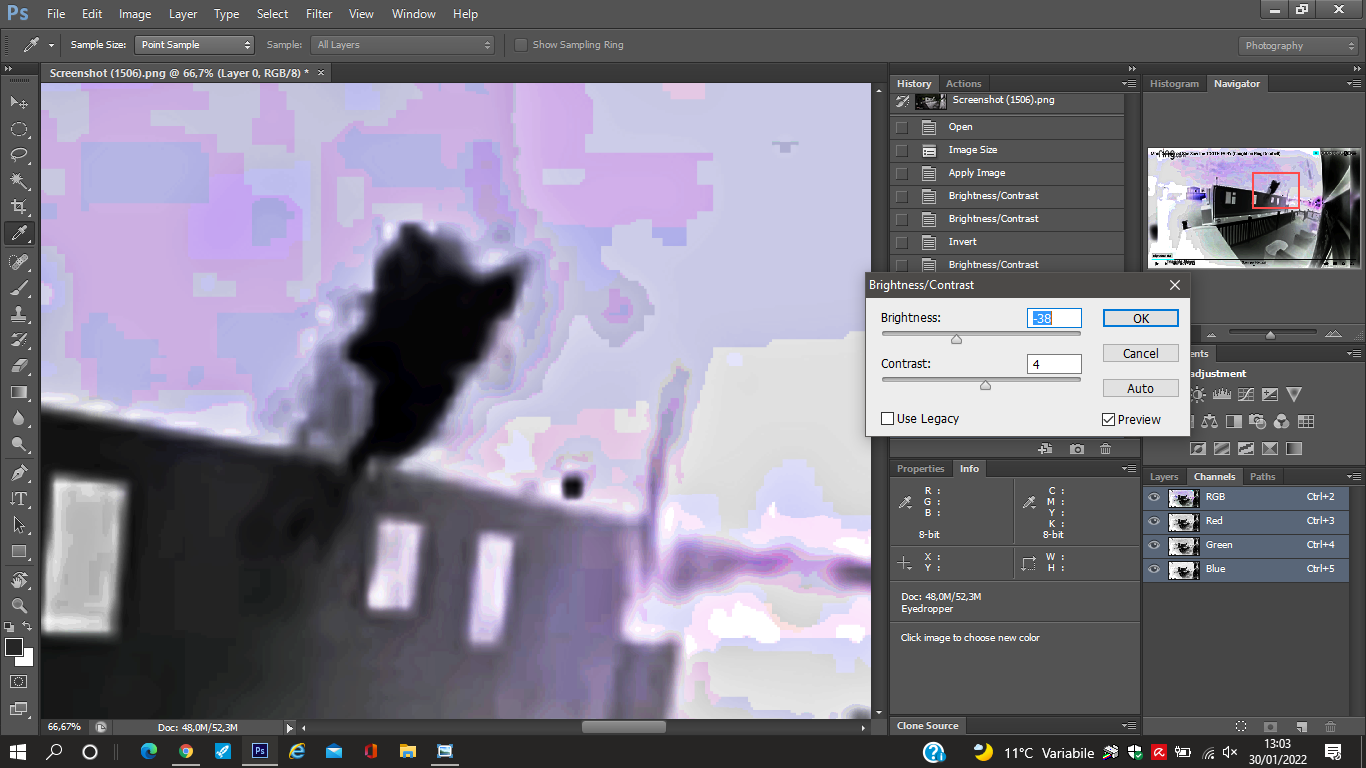Hide the Red channel visibility eye
1366x768 pixels.
point(1154,521)
